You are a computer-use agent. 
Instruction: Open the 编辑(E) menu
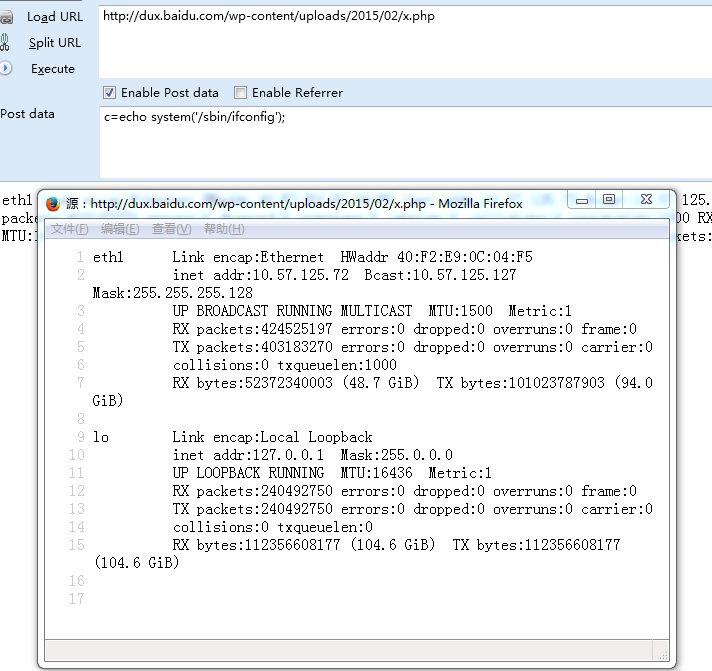point(120,229)
